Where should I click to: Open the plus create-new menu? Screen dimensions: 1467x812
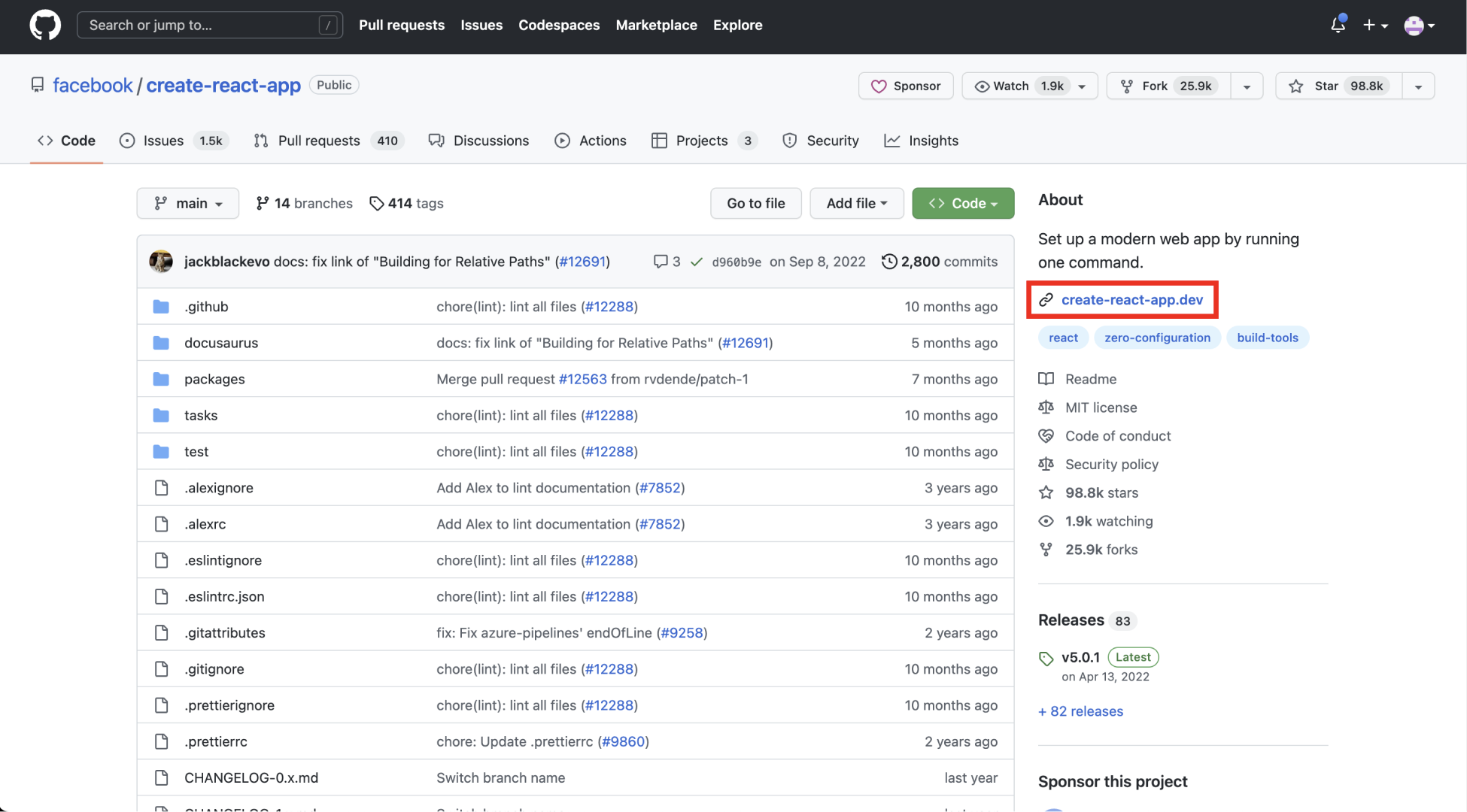point(1375,25)
